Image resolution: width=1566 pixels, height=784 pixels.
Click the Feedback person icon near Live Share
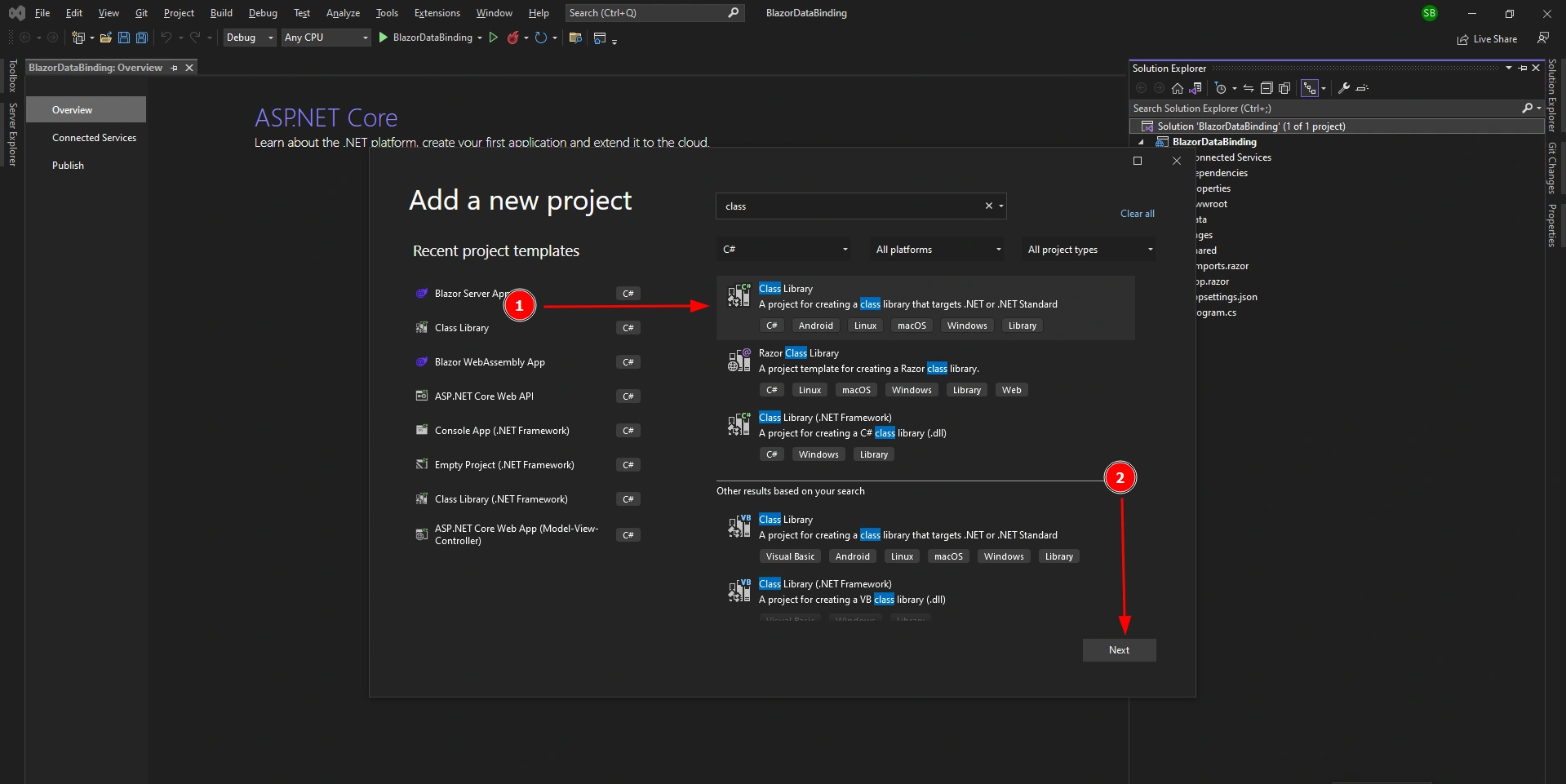tap(1542, 38)
